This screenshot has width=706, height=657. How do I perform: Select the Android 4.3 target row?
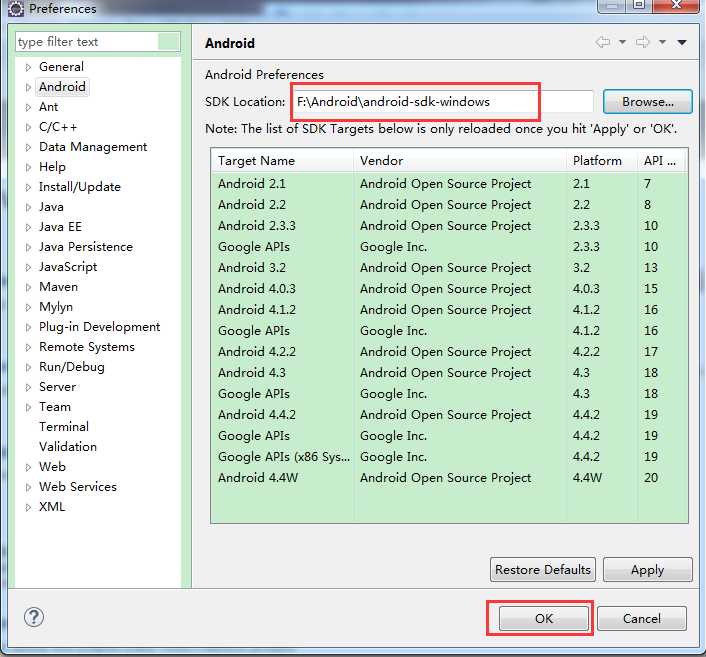pyautogui.click(x=449, y=373)
